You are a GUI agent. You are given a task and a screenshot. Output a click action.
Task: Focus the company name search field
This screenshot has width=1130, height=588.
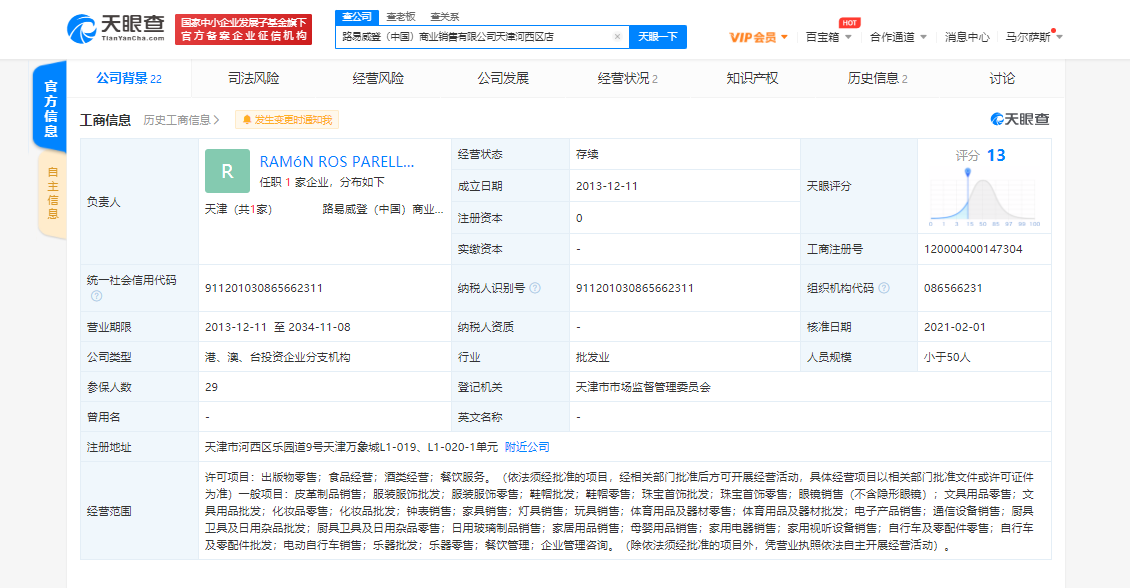coord(476,37)
